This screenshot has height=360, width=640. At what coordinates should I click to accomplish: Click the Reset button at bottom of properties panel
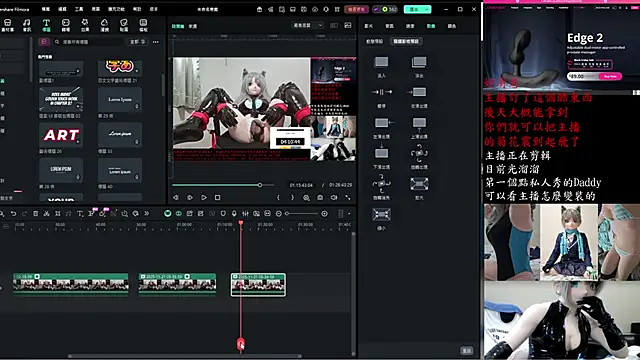click(x=467, y=350)
